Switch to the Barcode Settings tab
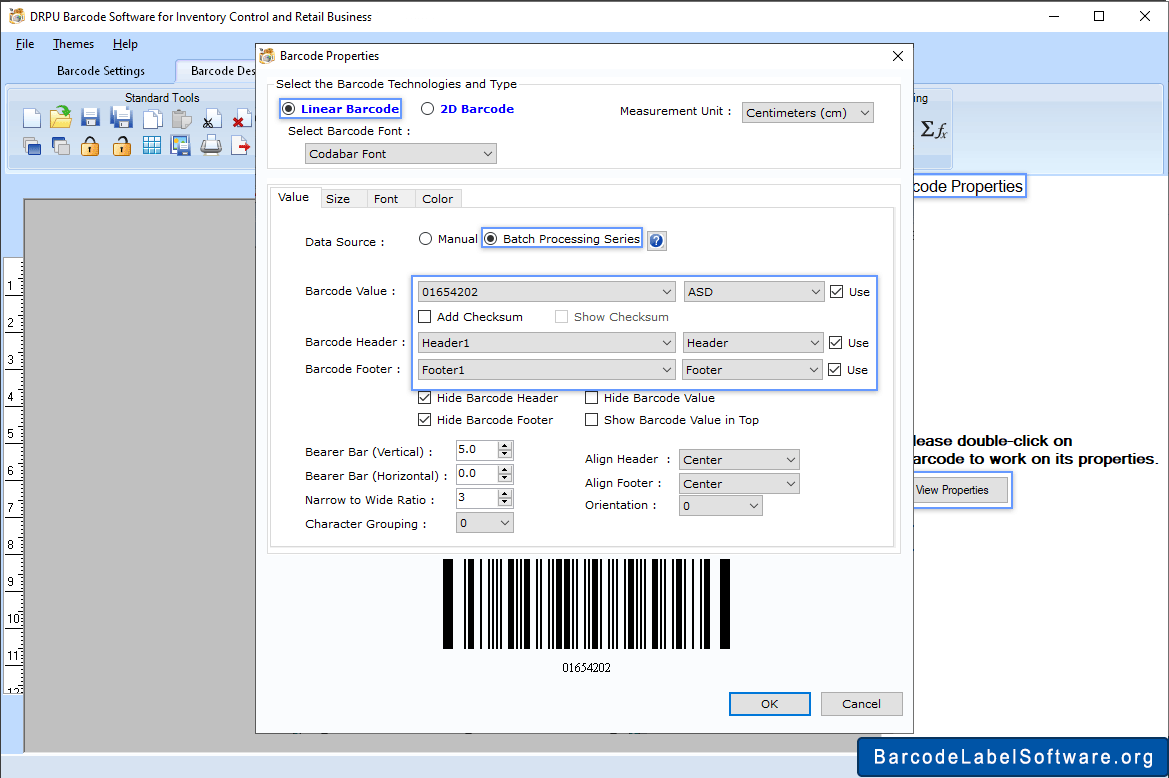The height and width of the screenshot is (778, 1169). coord(101,71)
